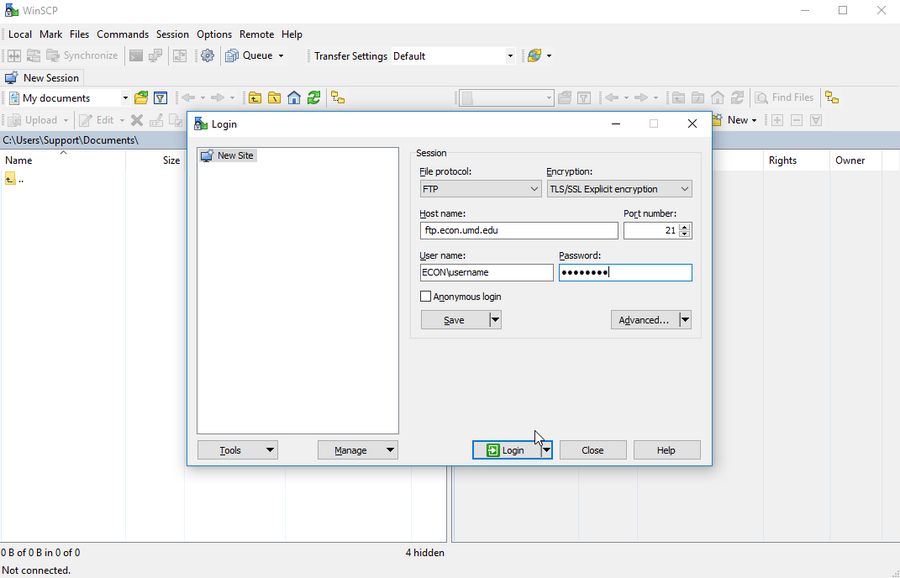Click the remote panel parent directory icon
The height and width of the screenshot is (578, 900).
coord(678,98)
